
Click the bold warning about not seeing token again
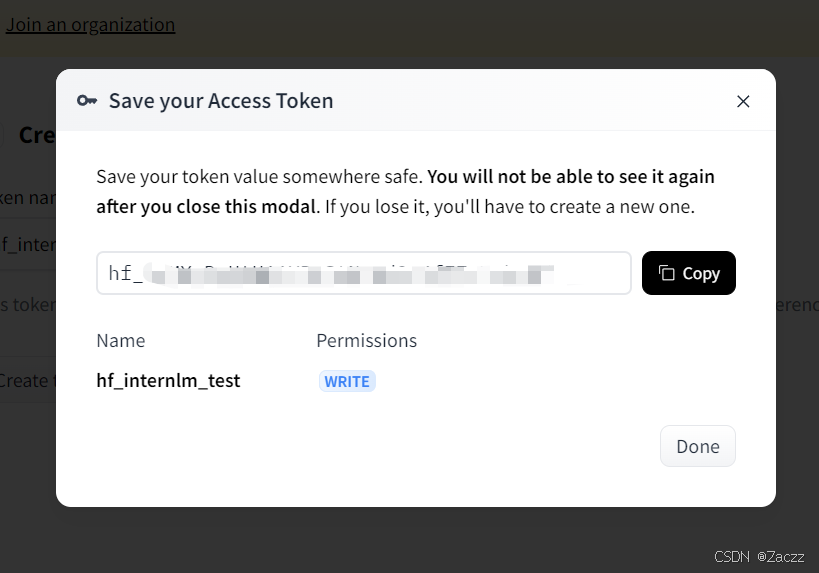point(405,192)
